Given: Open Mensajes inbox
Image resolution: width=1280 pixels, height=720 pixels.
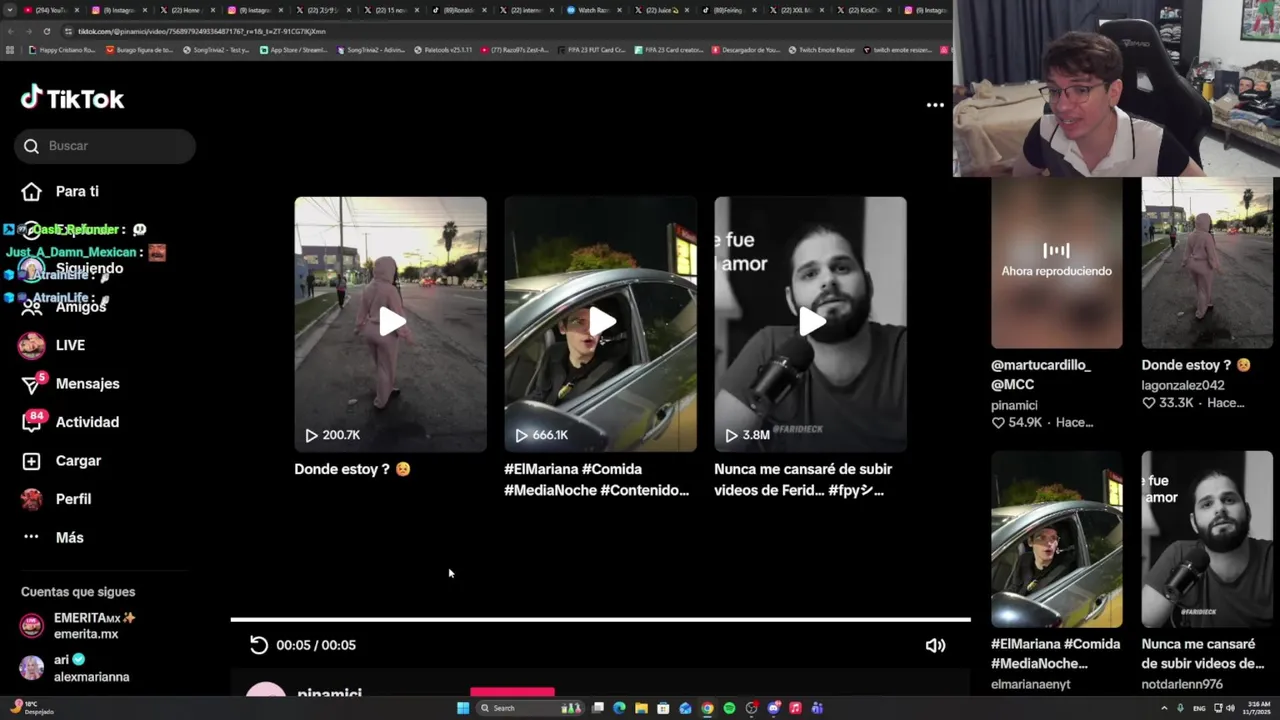Looking at the screenshot, I should 87,384.
